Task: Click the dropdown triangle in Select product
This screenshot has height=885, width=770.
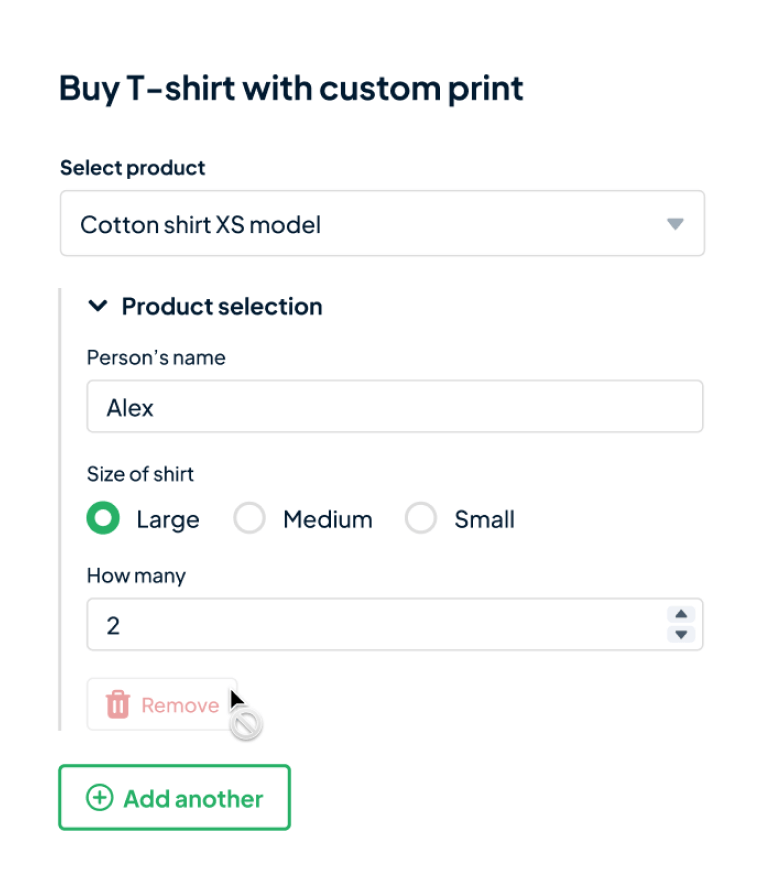Action: click(x=675, y=224)
